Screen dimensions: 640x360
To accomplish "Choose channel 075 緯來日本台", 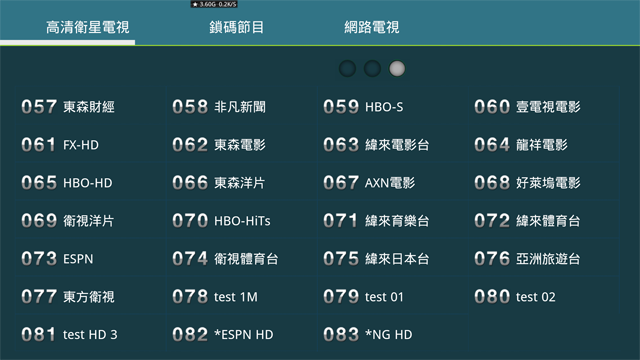I will click(x=393, y=258).
